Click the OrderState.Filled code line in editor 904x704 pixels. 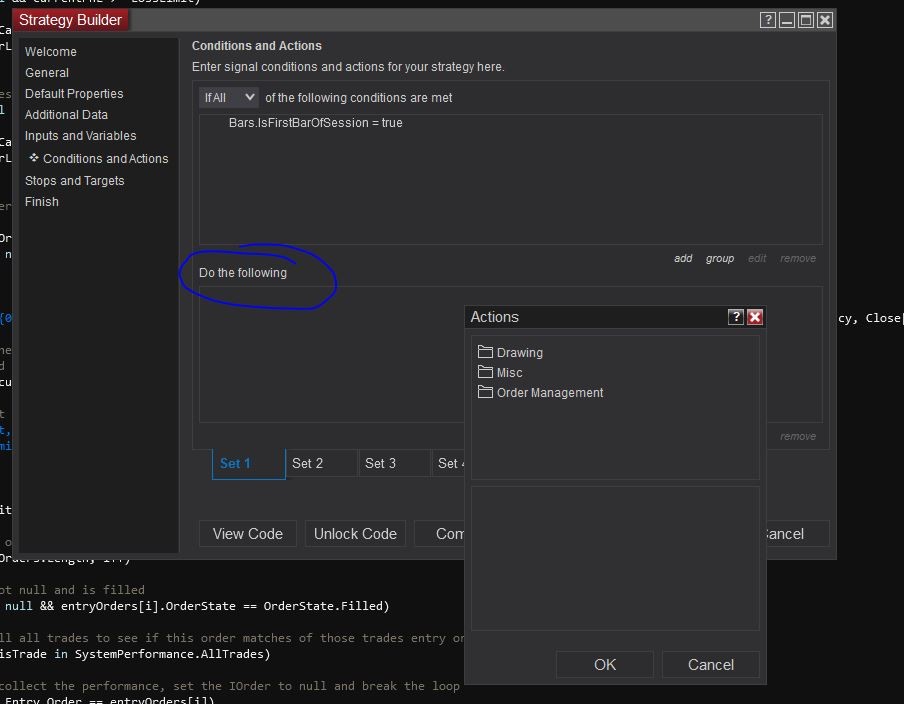pyautogui.click(x=197, y=606)
